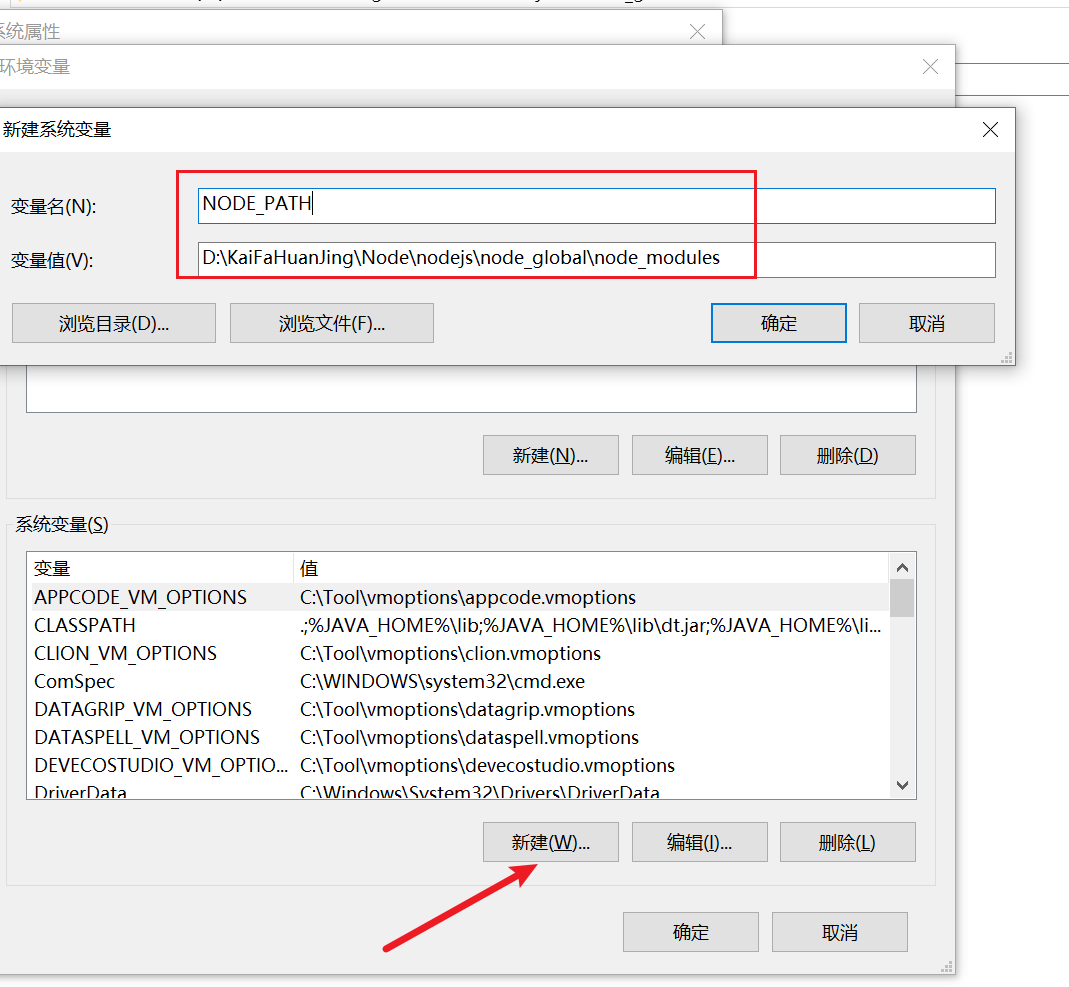Select the DATASPELL_VM_OPTIONS row

pos(459,737)
